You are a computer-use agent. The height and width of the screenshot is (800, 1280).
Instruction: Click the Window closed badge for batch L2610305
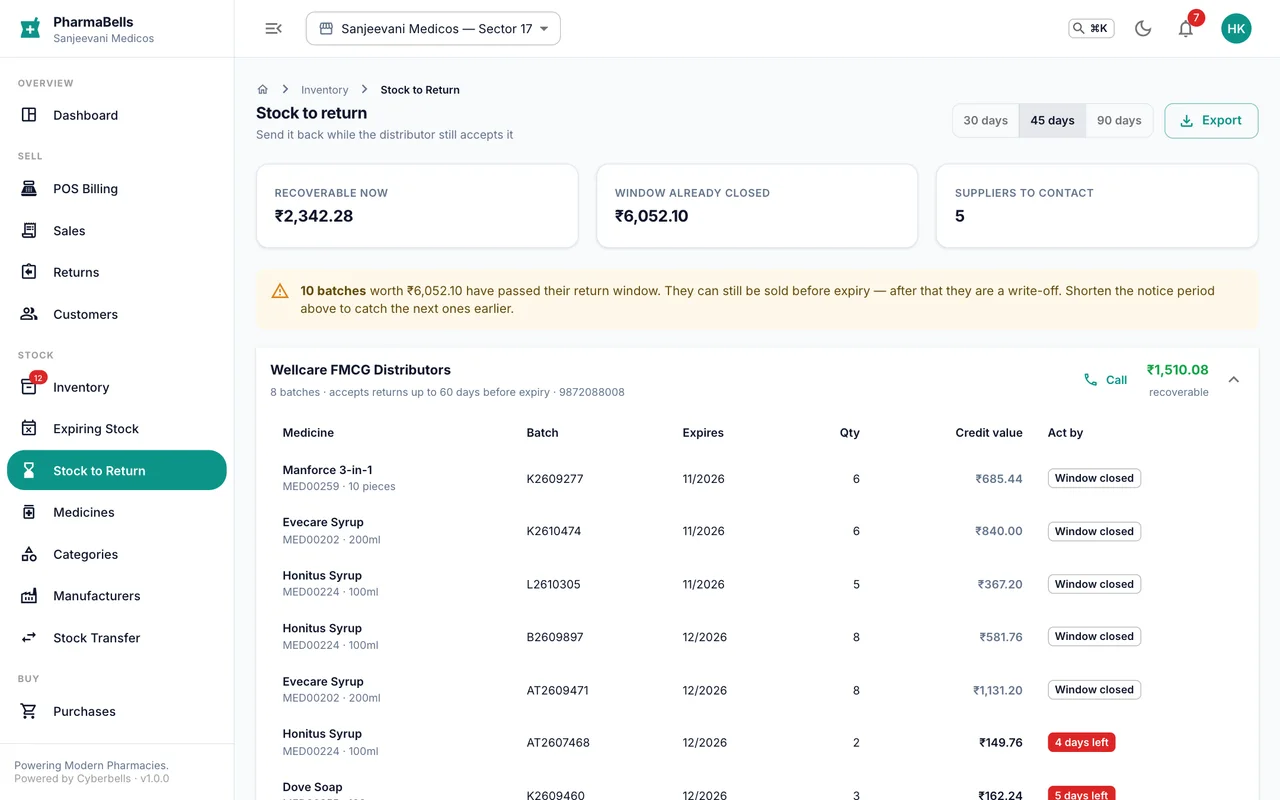click(x=1094, y=584)
